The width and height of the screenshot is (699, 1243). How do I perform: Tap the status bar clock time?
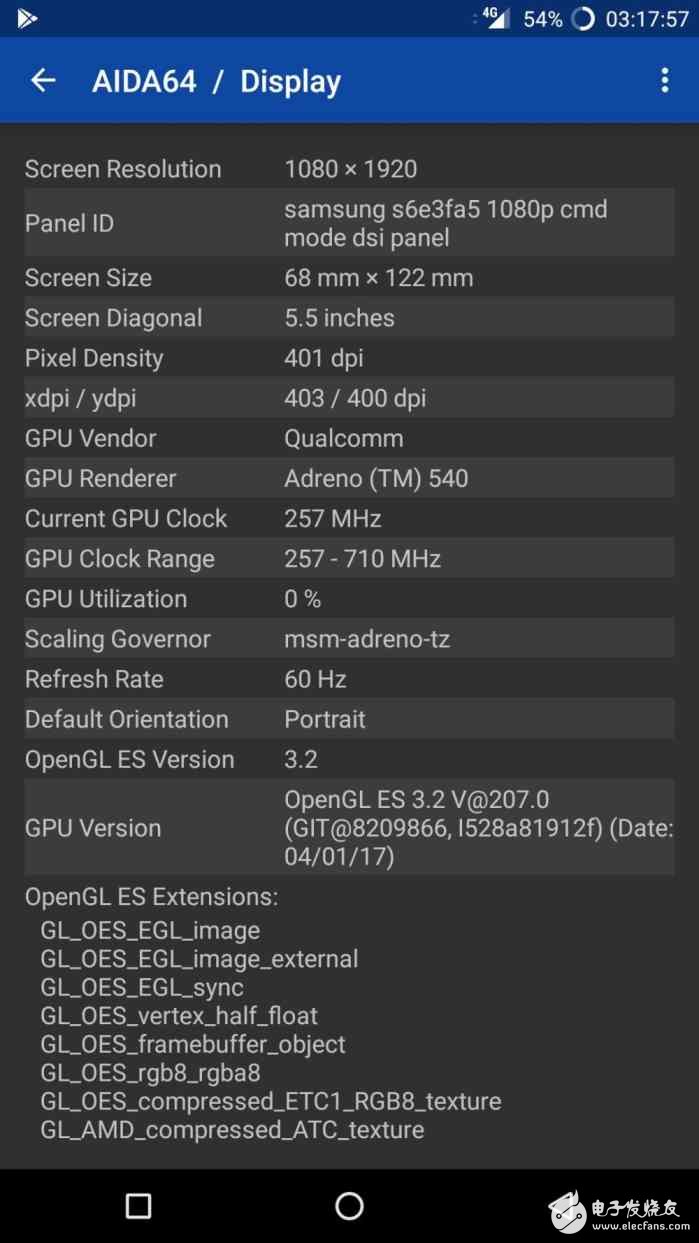pyautogui.click(x=648, y=19)
